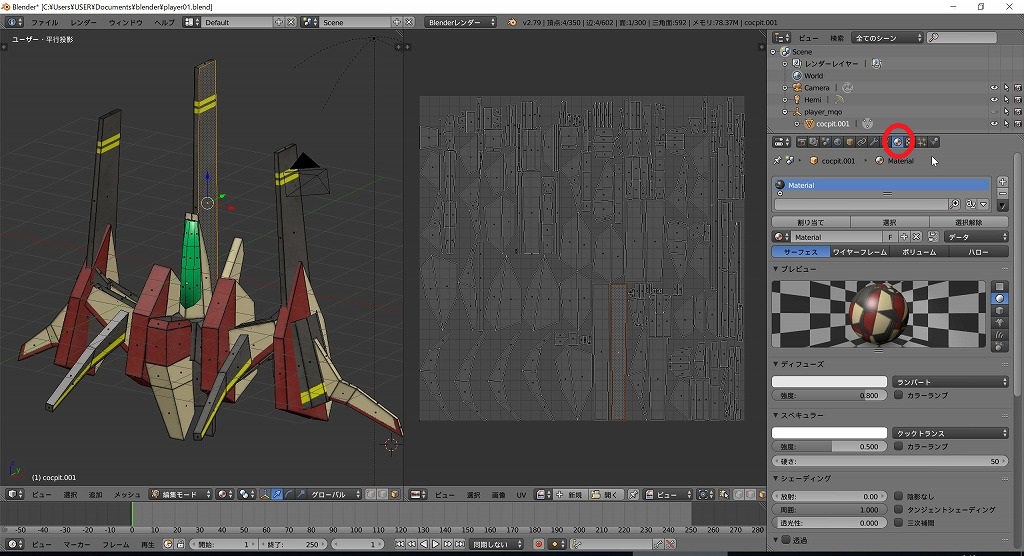Toggle the 3D manipulator widget icon
1024x556 pixels.
pos(264,494)
